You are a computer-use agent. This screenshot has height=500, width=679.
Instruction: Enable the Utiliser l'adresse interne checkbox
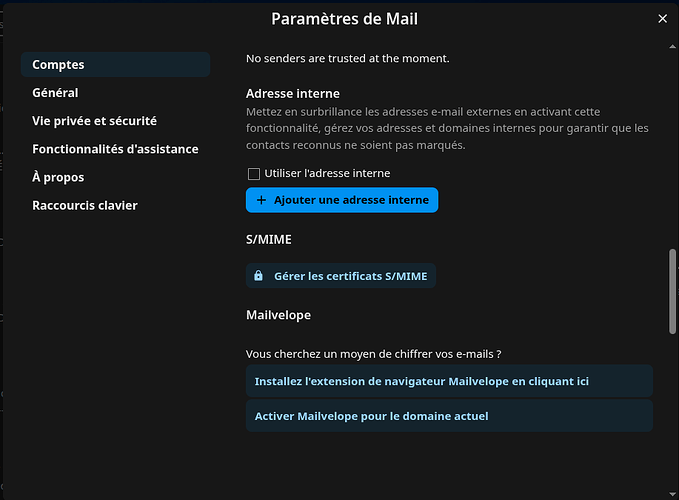[x=254, y=174]
